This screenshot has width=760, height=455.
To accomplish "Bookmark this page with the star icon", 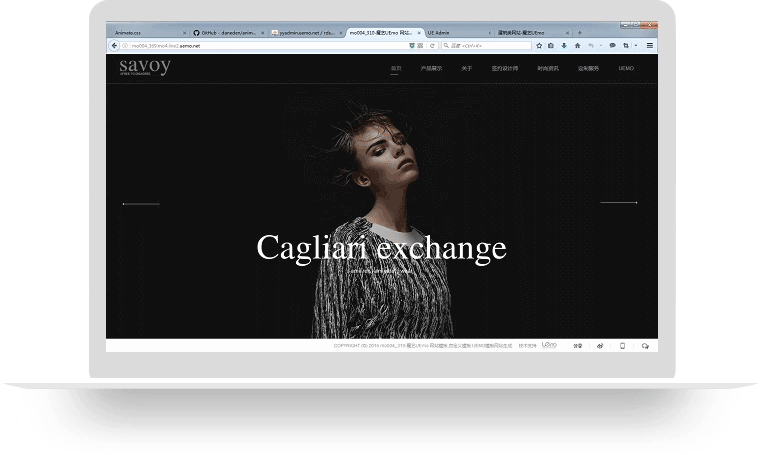I will coord(539,46).
